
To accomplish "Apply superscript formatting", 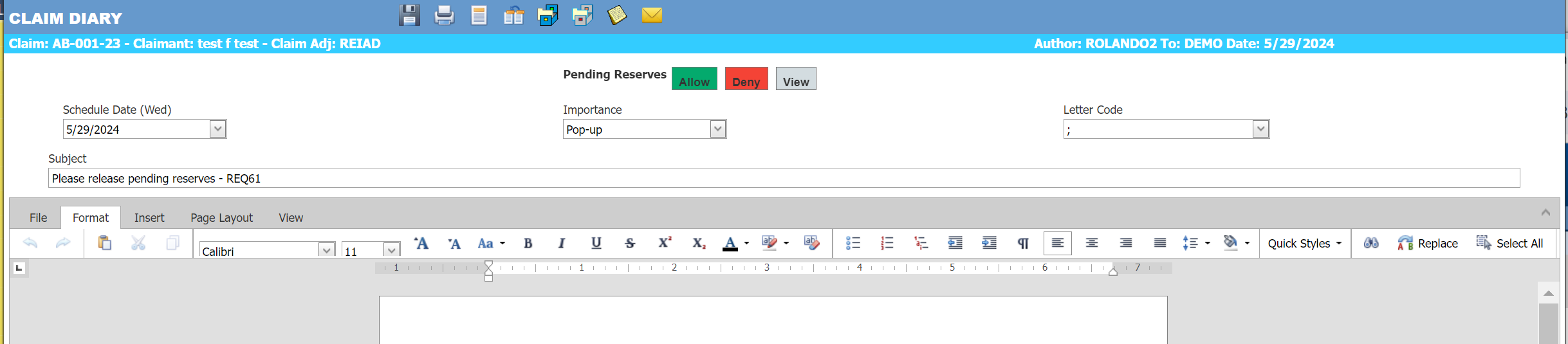I will click(664, 243).
